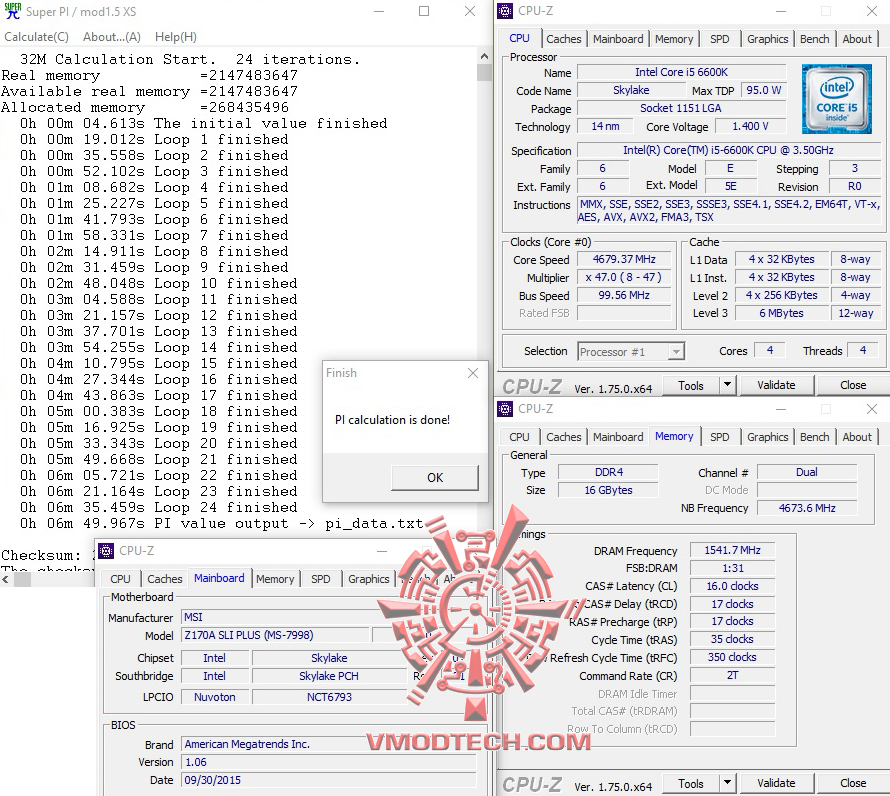Click the DRAM Frequency 1541.7 MHz value
This screenshot has height=796, width=890.
pos(732,550)
